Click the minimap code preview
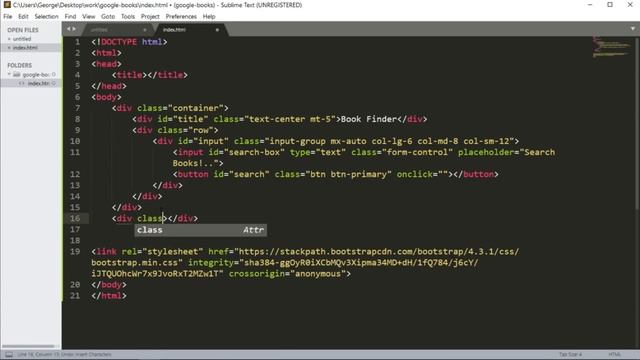Viewport: 640px width, 360px height. click(611, 47)
